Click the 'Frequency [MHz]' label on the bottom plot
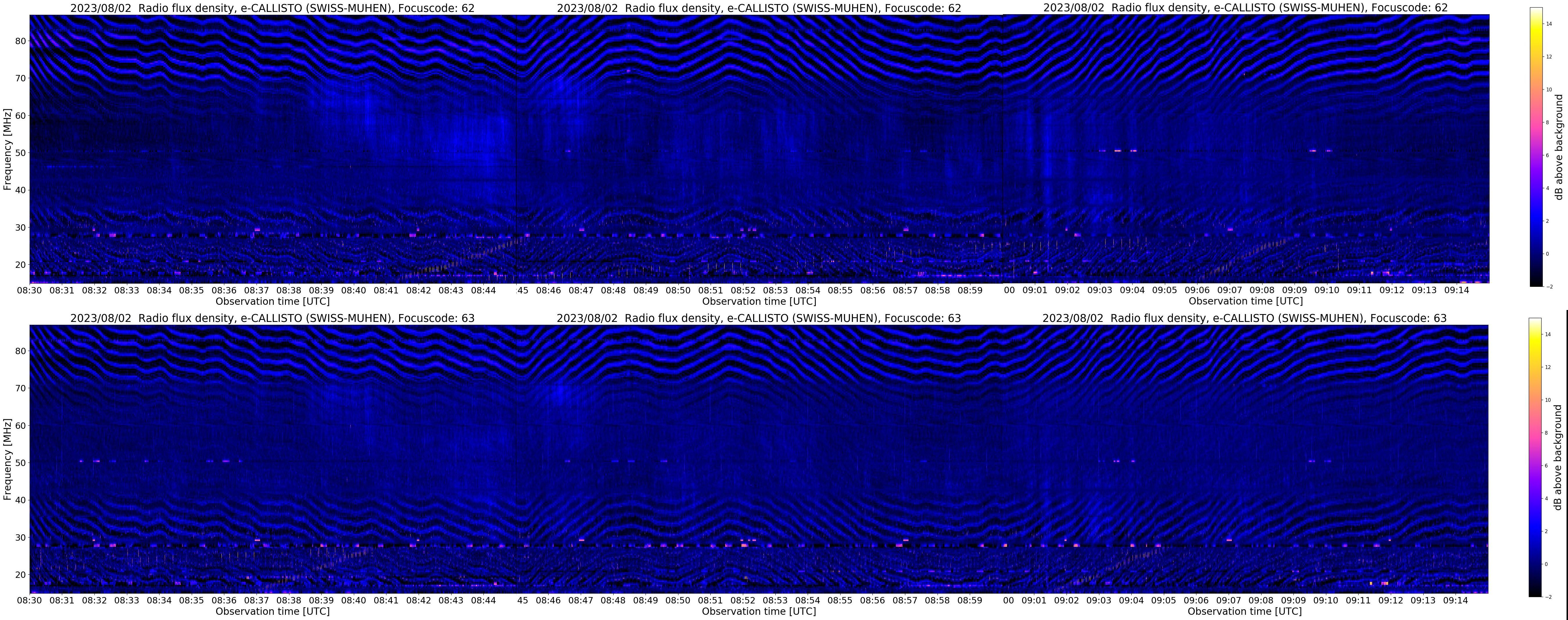Screen dimensions: 1568x620 click(8, 459)
